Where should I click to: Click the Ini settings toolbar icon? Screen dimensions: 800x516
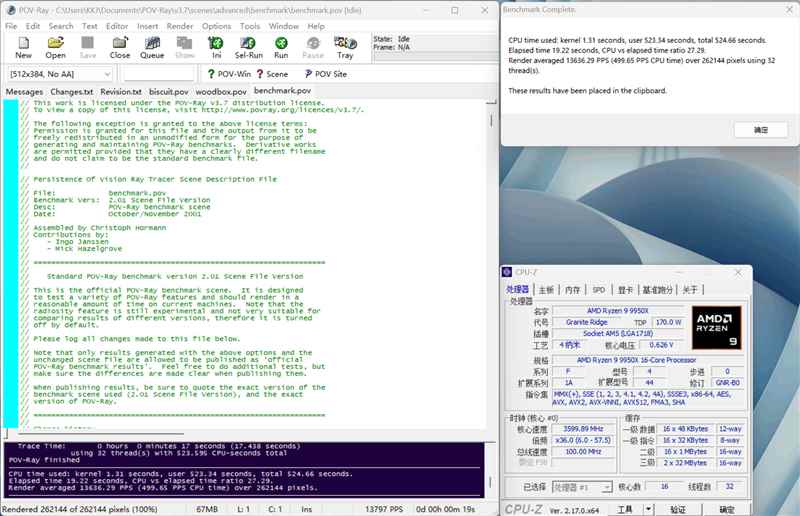(x=216, y=46)
